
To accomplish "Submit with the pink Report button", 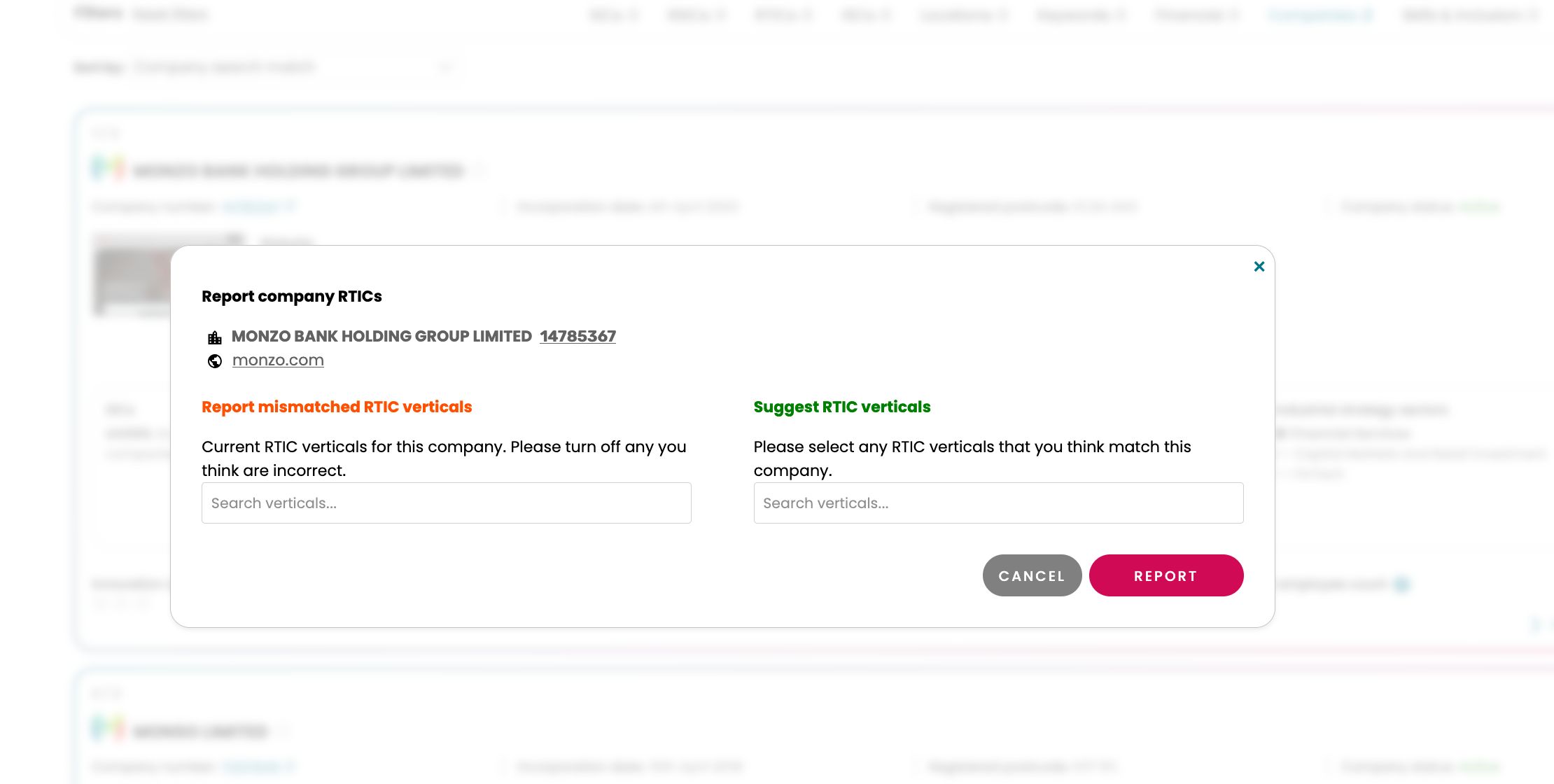I will 1166,575.
